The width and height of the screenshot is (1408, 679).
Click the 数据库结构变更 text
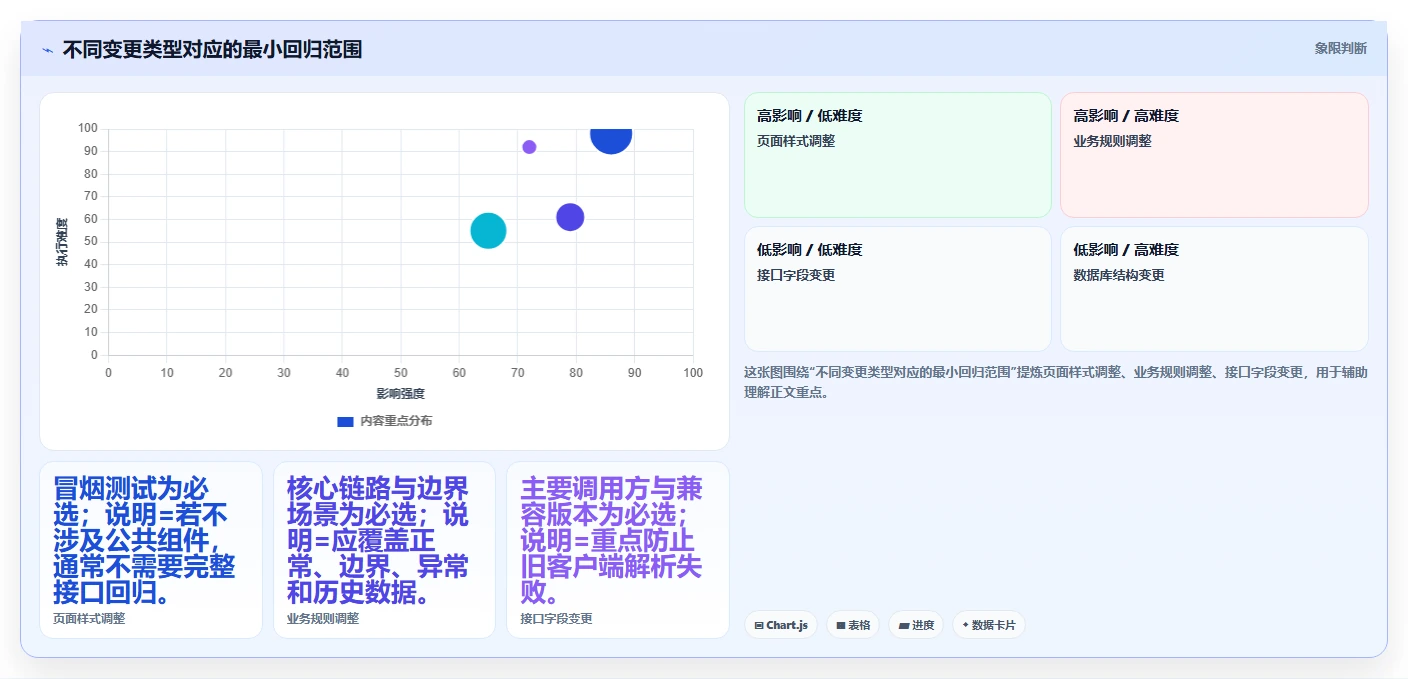point(1119,275)
